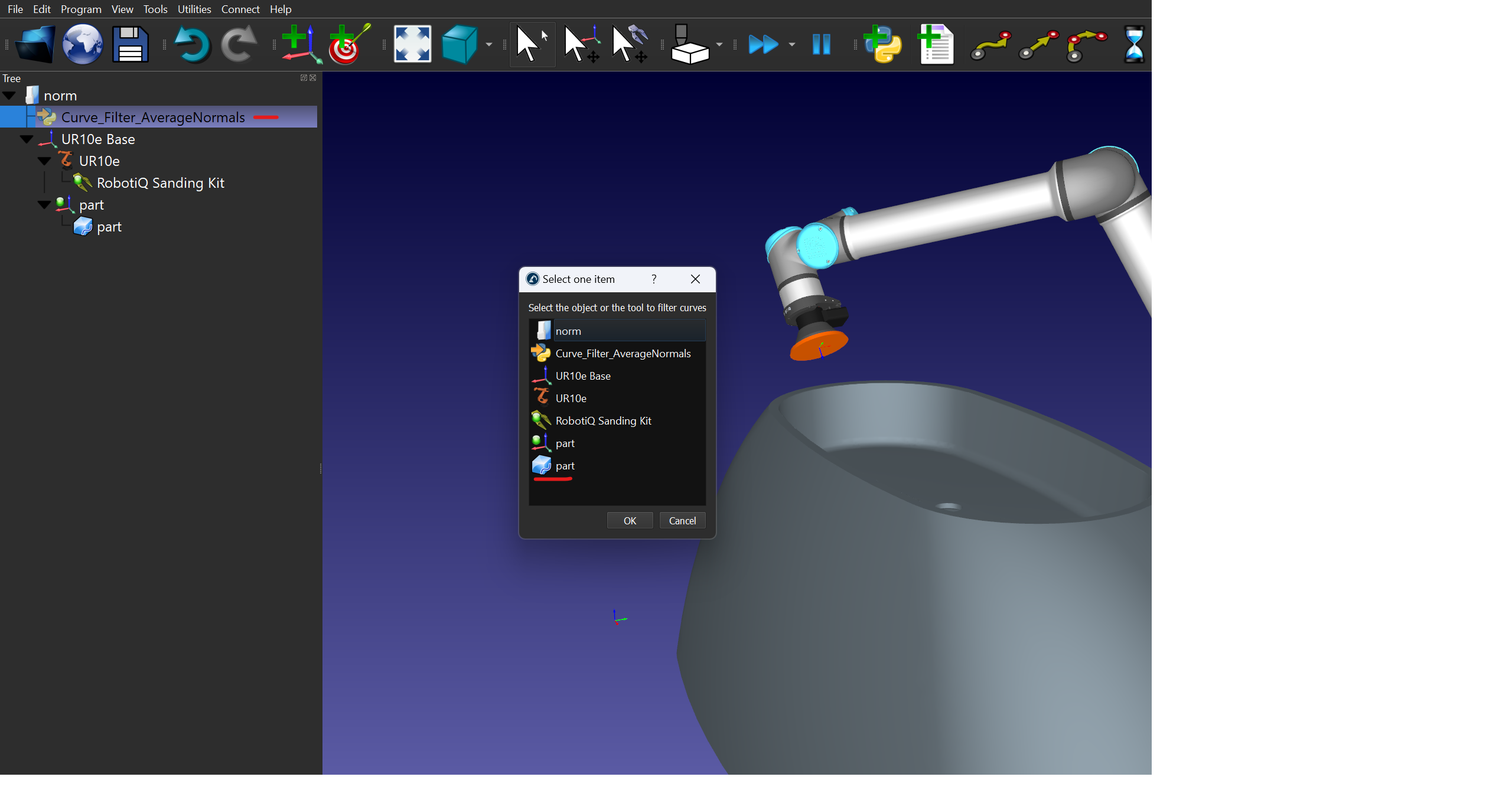Screen dimensions: 1512x806
Task: Open the Program menu
Action: point(81,9)
